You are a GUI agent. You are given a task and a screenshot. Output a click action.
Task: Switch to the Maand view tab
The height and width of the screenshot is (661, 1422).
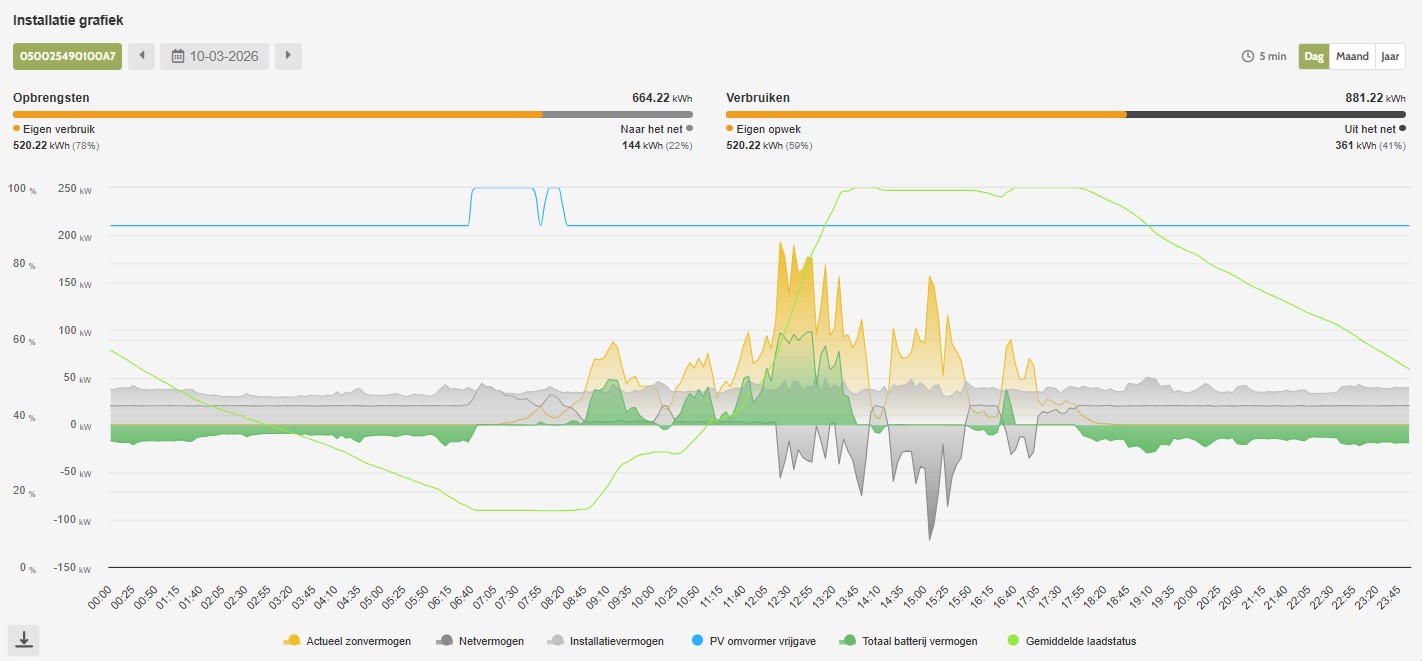(1352, 56)
